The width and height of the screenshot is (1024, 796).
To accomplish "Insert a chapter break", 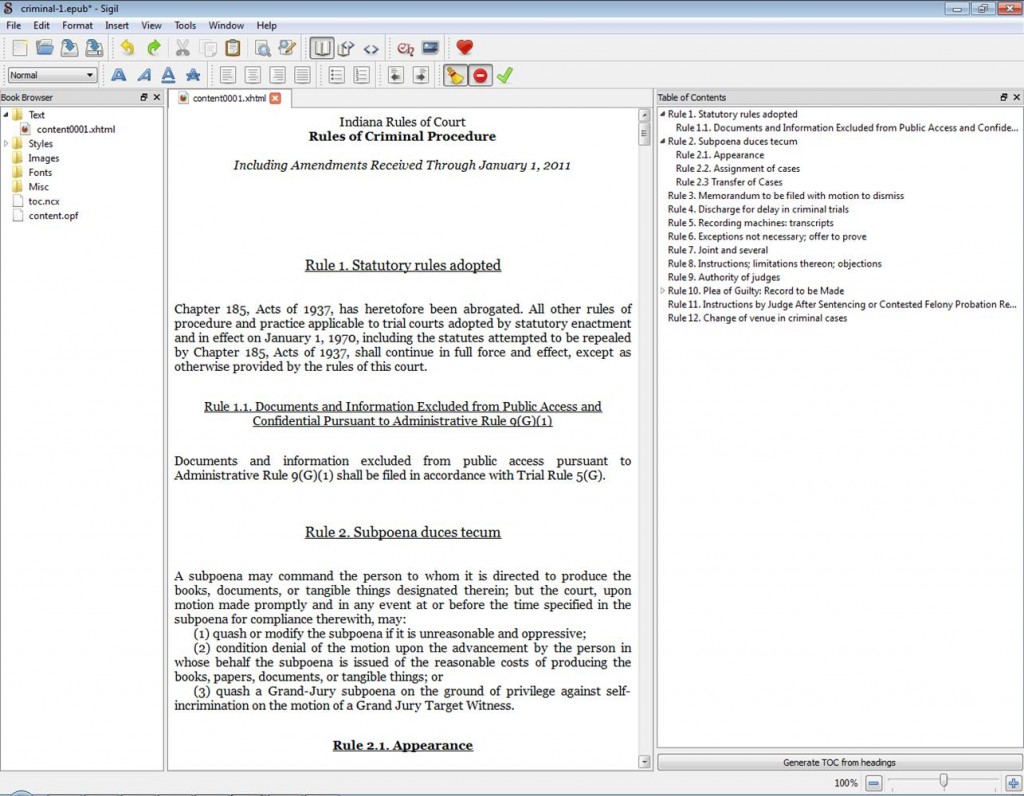I will pyautogui.click(x=406, y=48).
